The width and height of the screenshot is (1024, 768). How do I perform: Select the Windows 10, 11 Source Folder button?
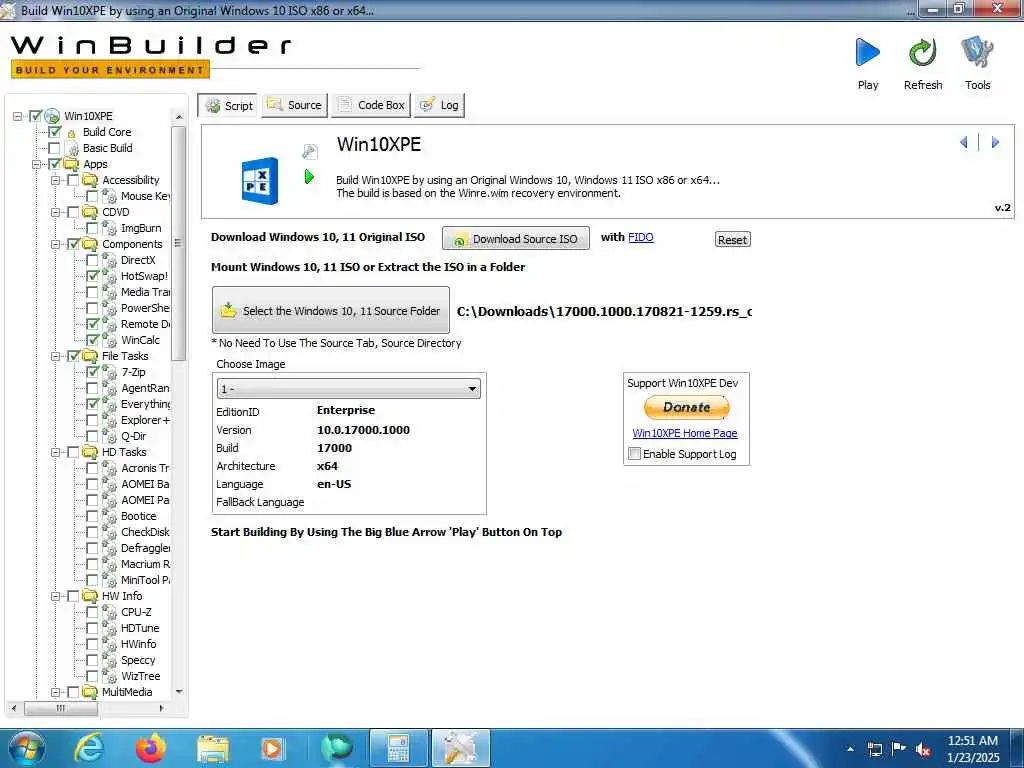click(330, 310)
